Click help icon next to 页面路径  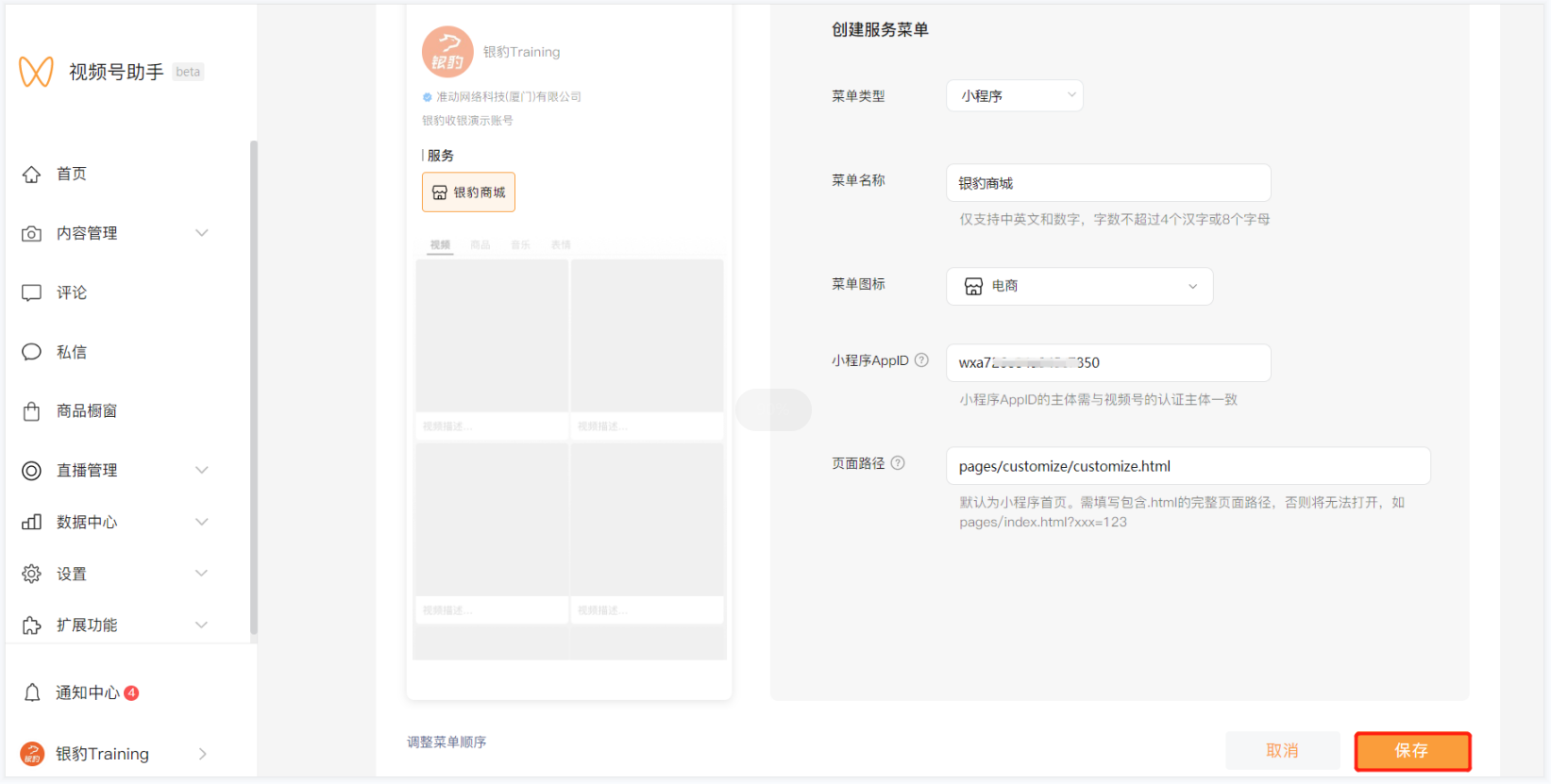point(898,463)
